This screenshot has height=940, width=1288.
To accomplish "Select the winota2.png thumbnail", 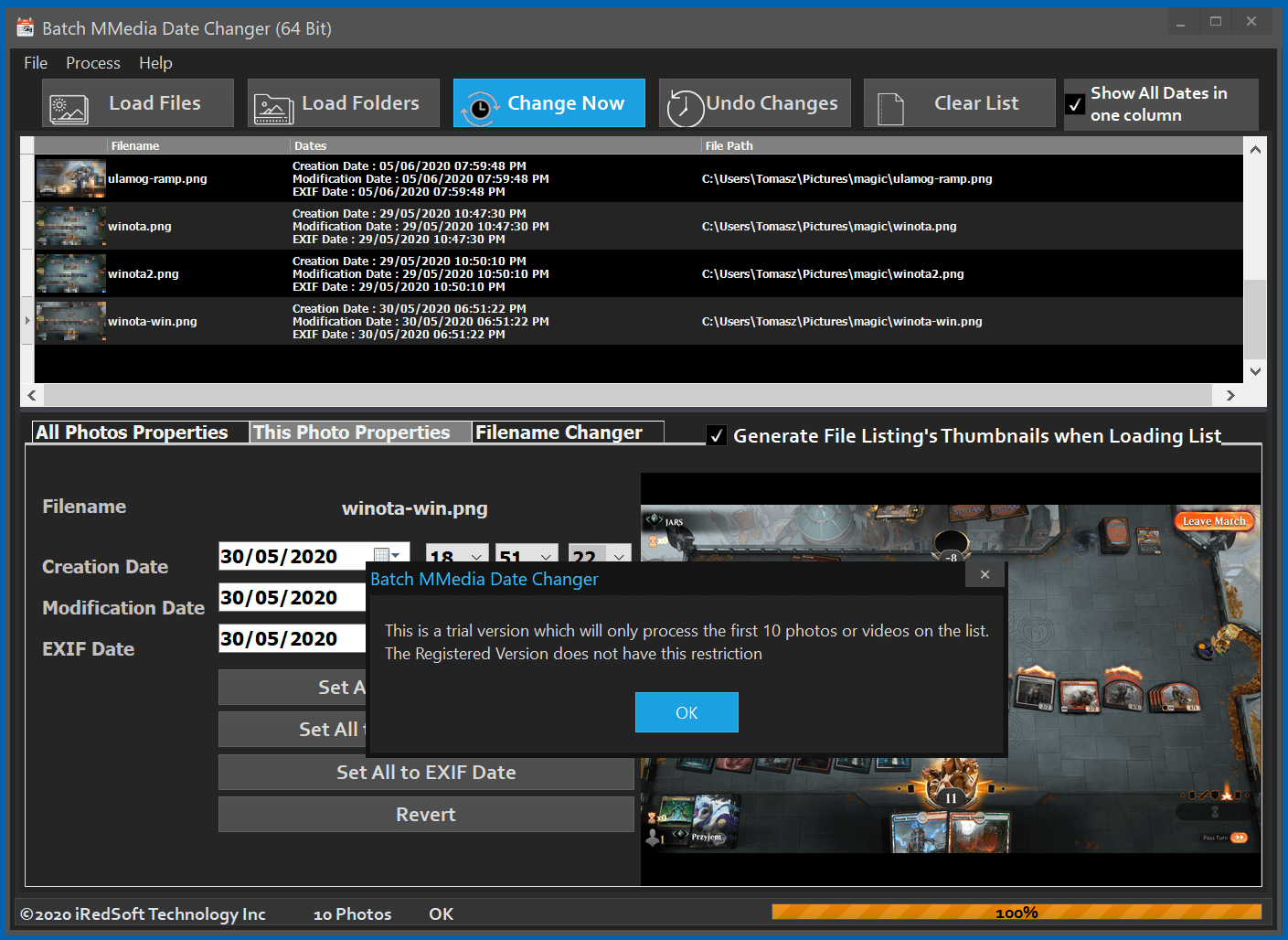I will [71, 273].
